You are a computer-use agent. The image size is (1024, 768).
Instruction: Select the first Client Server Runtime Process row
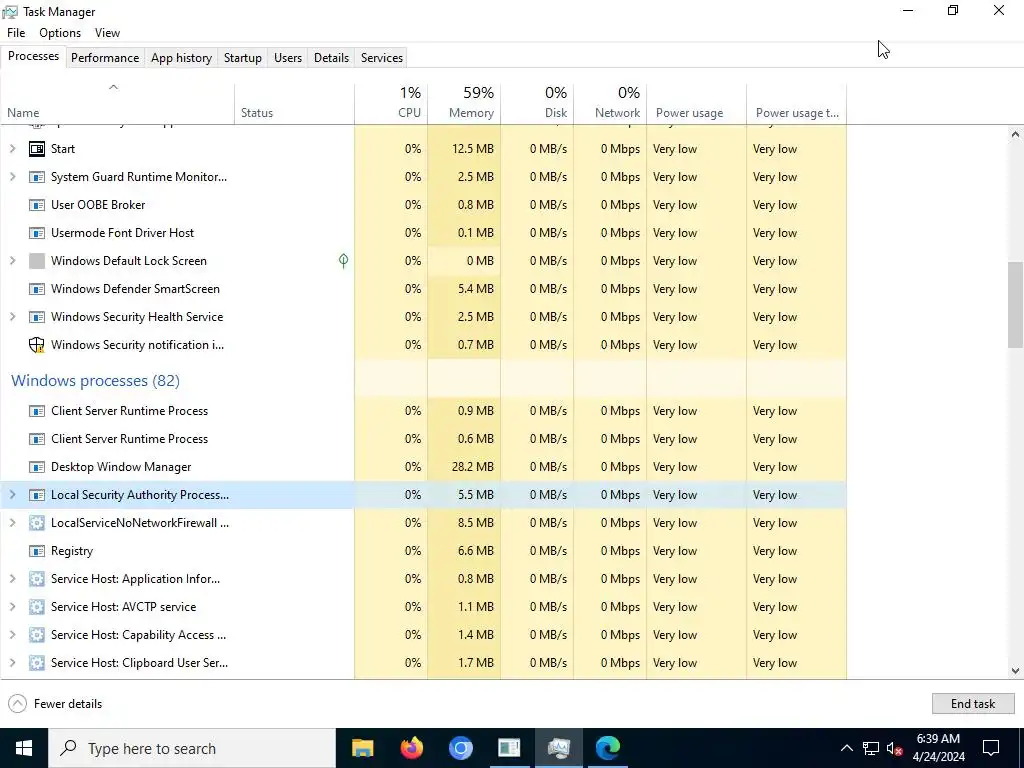423,411
